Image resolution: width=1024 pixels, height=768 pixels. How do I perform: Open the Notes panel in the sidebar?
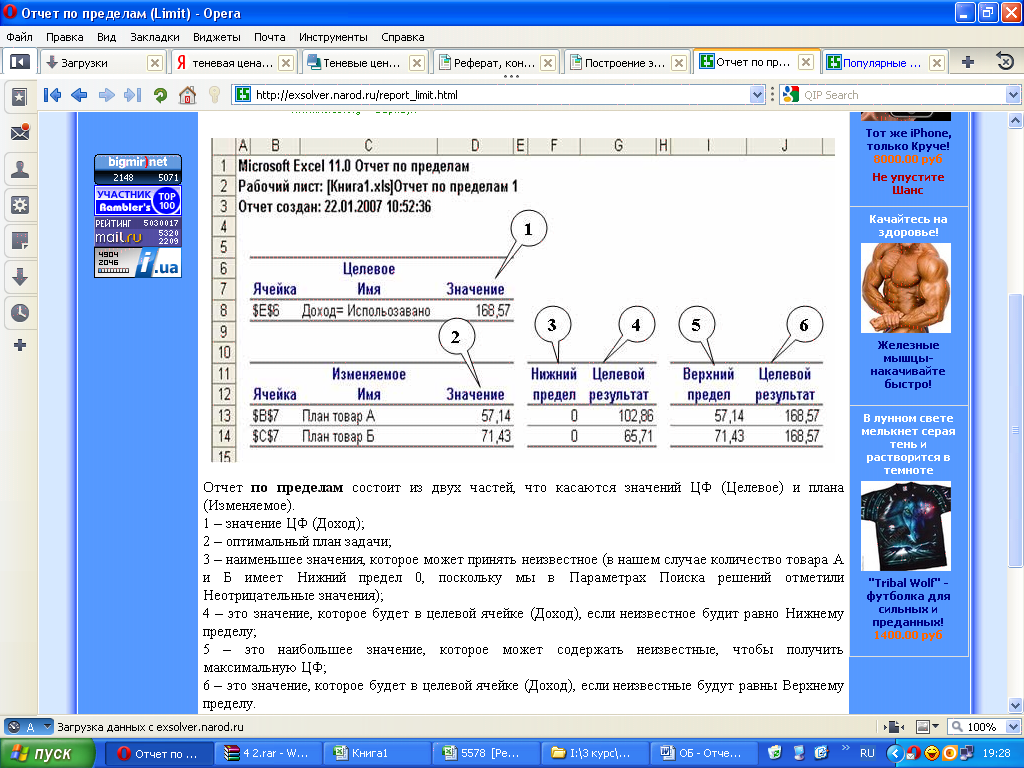point(20,240)
